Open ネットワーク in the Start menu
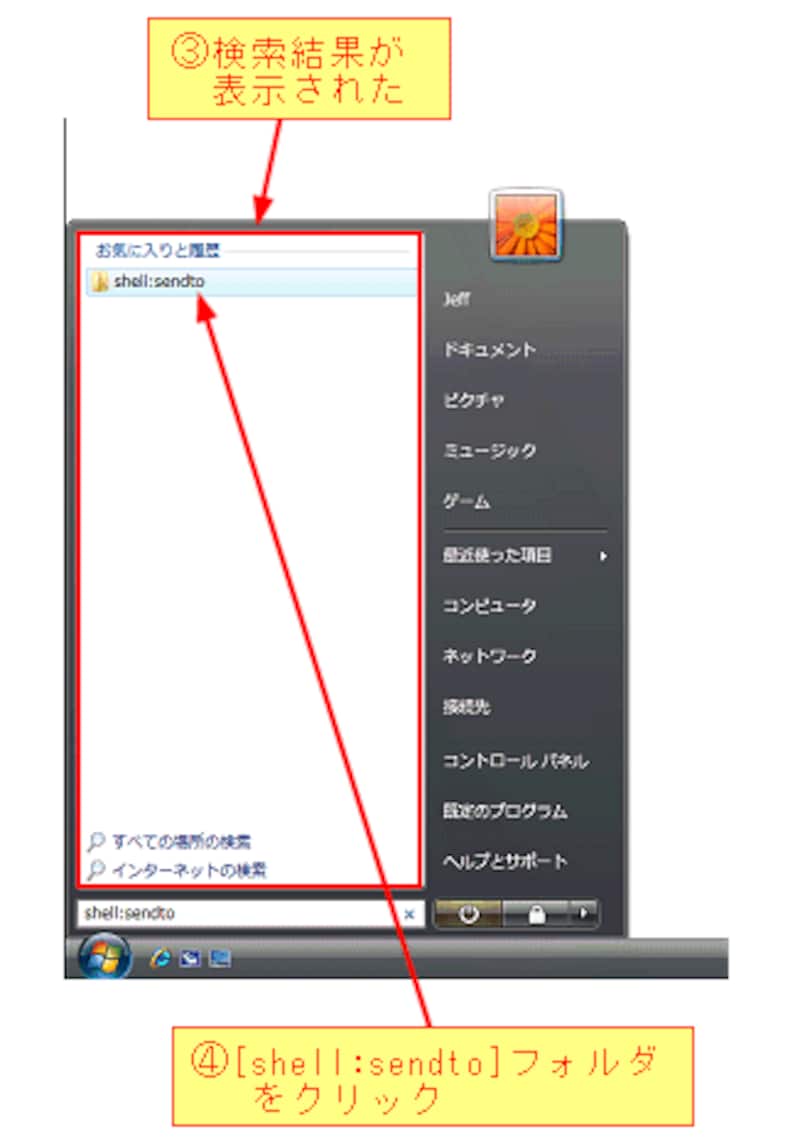Screen dimensions: 800x1144 pyautogui.click(x=489, y=656)
